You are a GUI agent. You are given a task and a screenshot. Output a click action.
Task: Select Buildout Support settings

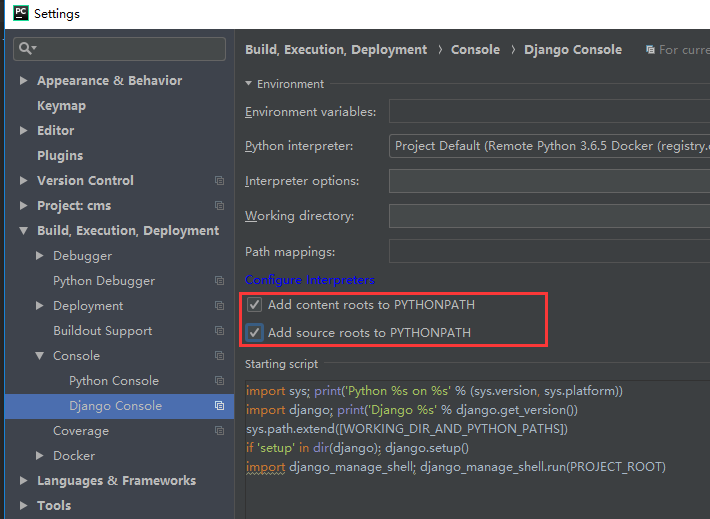102,331
